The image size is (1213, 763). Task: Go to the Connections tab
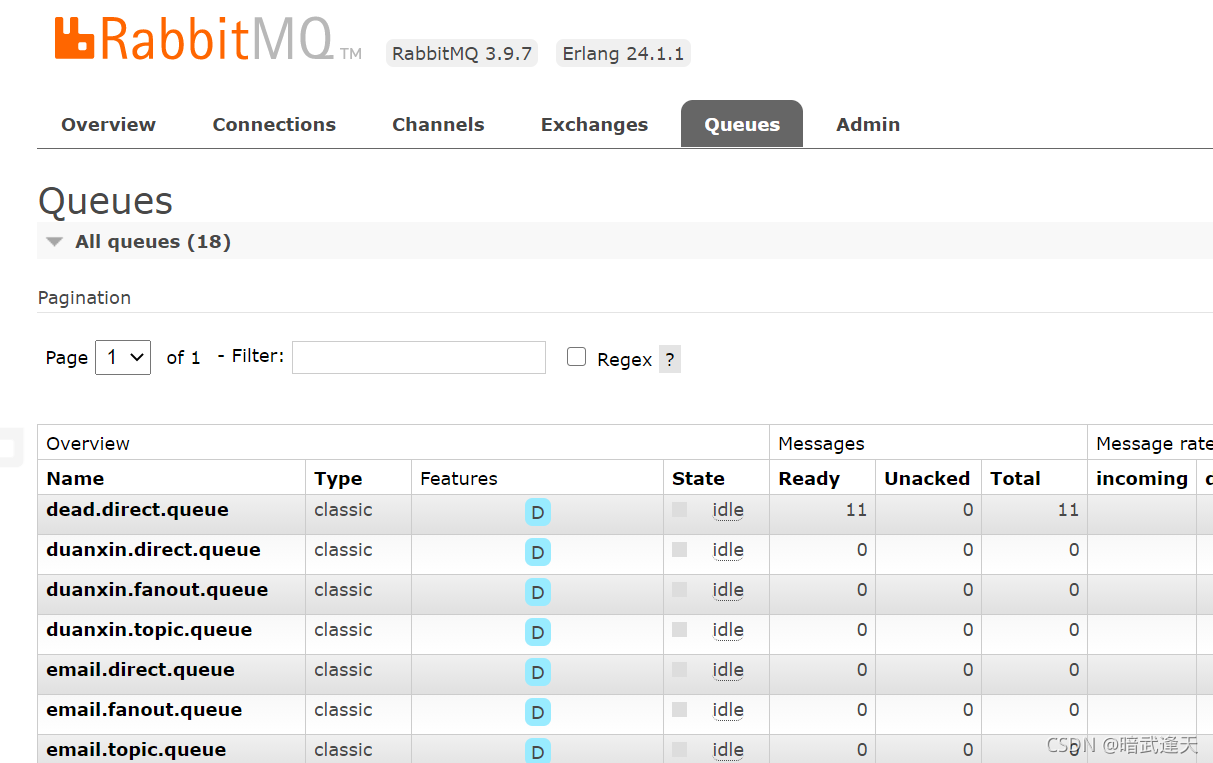tap(274, 125)
